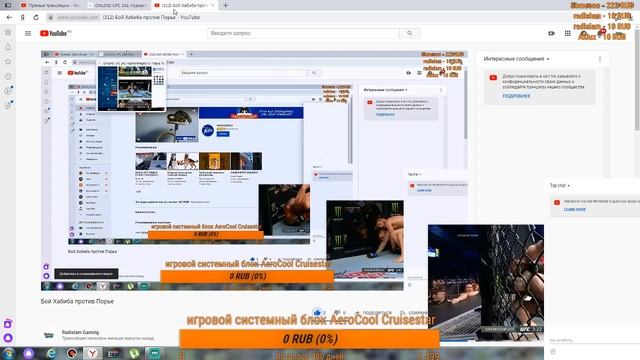
Task: Open Yandex Browser from the taskbar
Action: pyautogui.click(x=93, y=353)
